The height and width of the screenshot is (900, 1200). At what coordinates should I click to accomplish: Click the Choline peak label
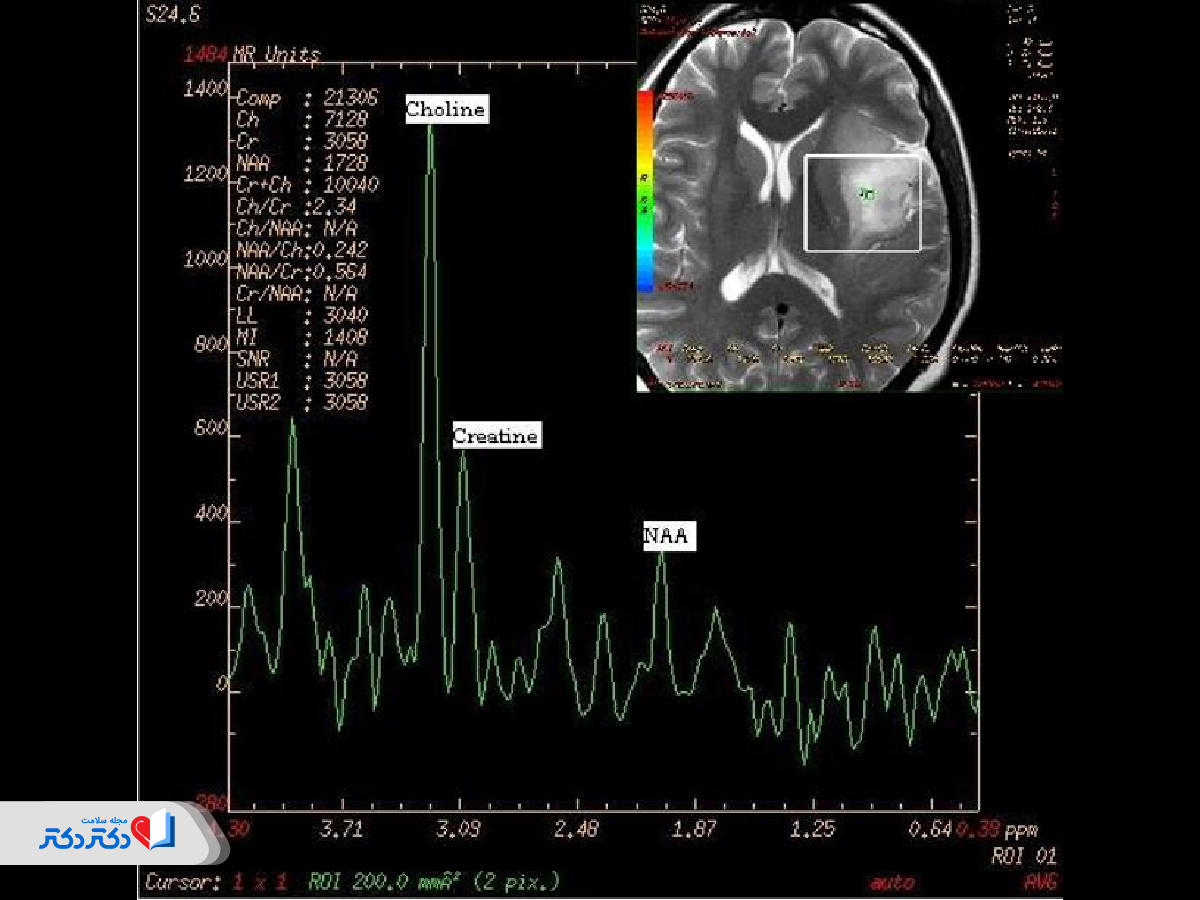click(x=446, y=110)
